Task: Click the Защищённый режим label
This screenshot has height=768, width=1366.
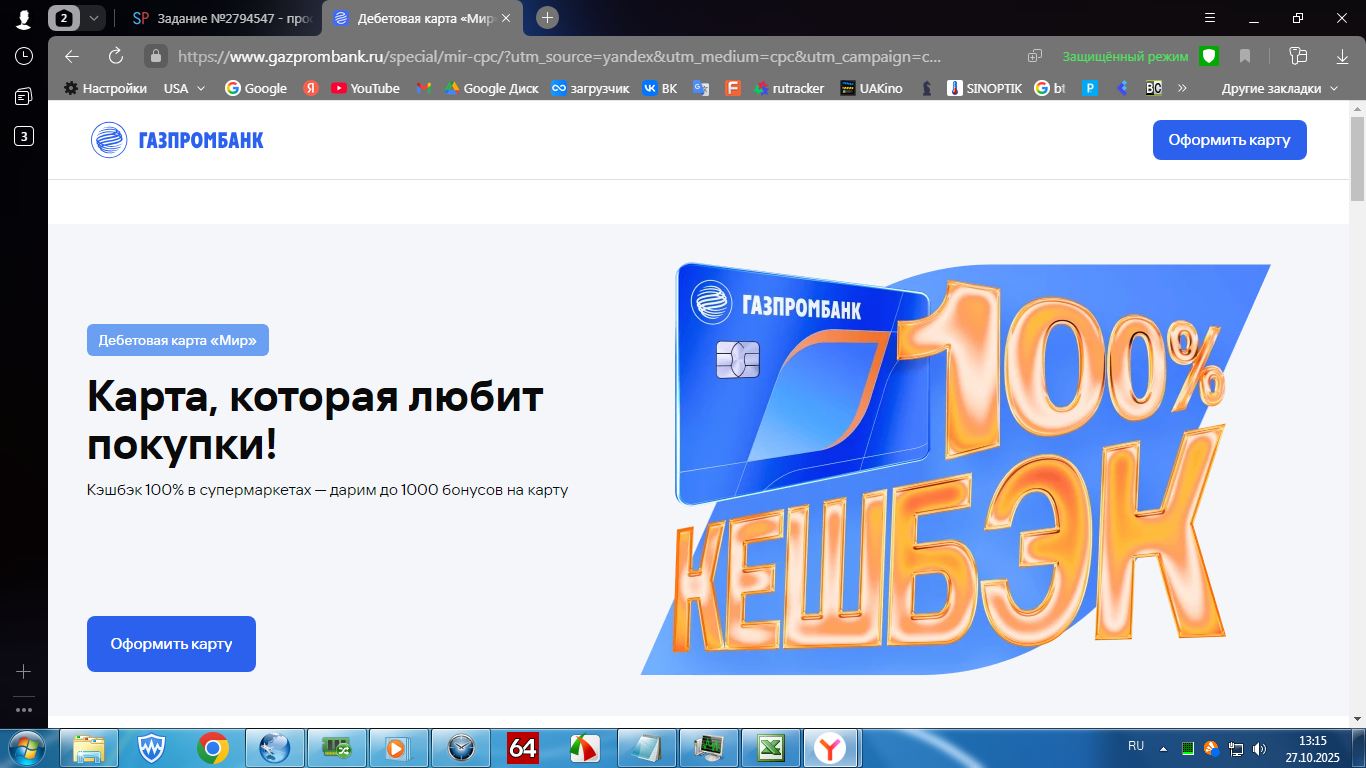Action: point(1125,56)
